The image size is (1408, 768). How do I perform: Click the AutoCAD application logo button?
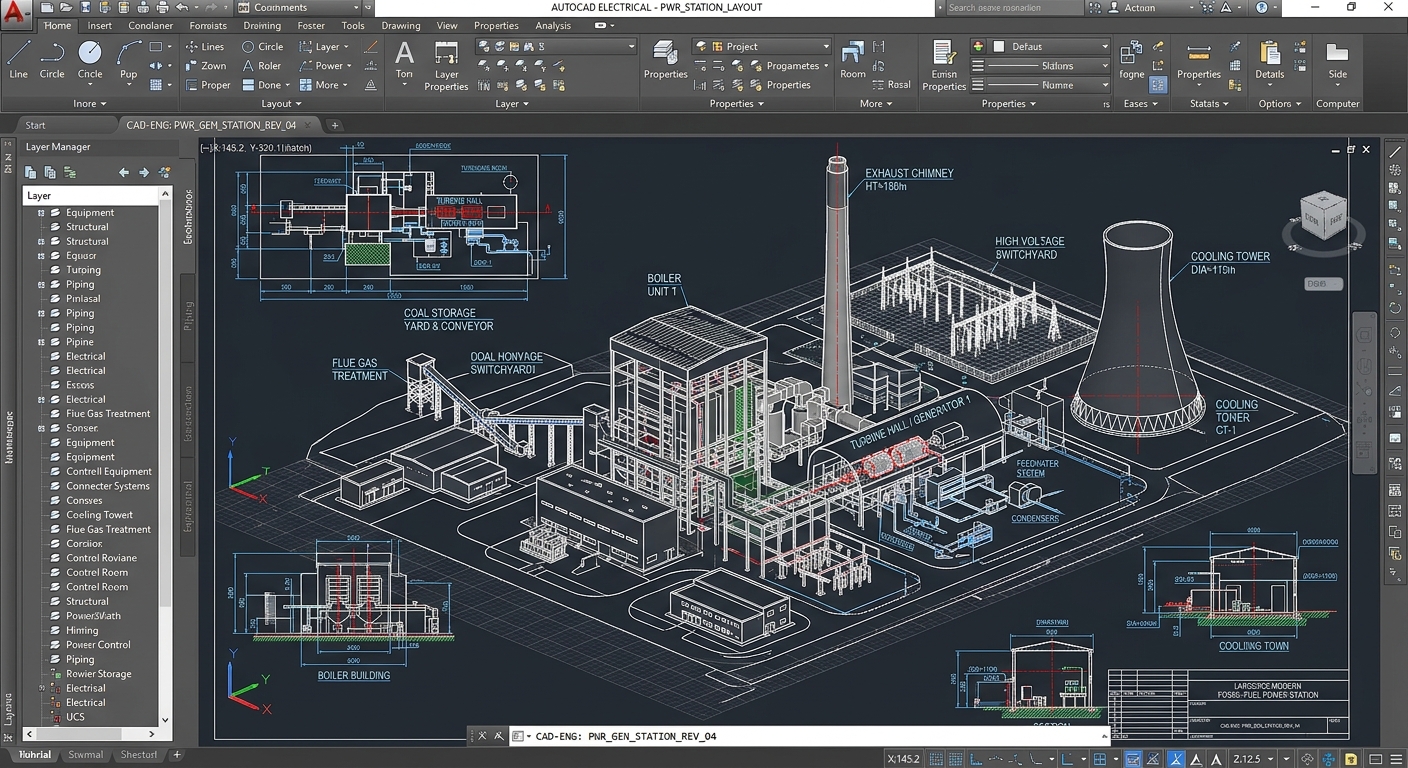click(15, 16)
